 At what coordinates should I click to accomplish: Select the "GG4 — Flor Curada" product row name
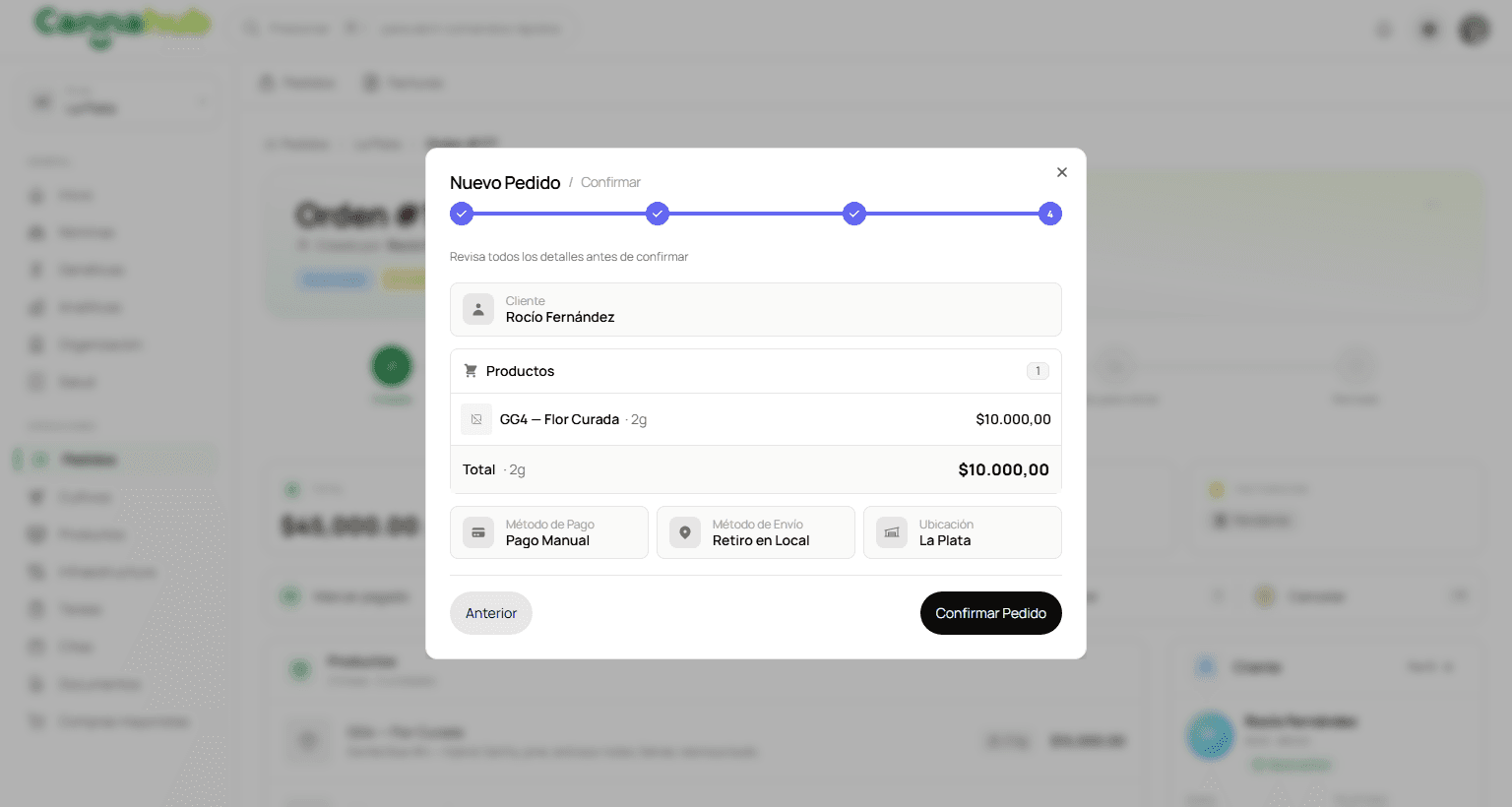point(559,419)
